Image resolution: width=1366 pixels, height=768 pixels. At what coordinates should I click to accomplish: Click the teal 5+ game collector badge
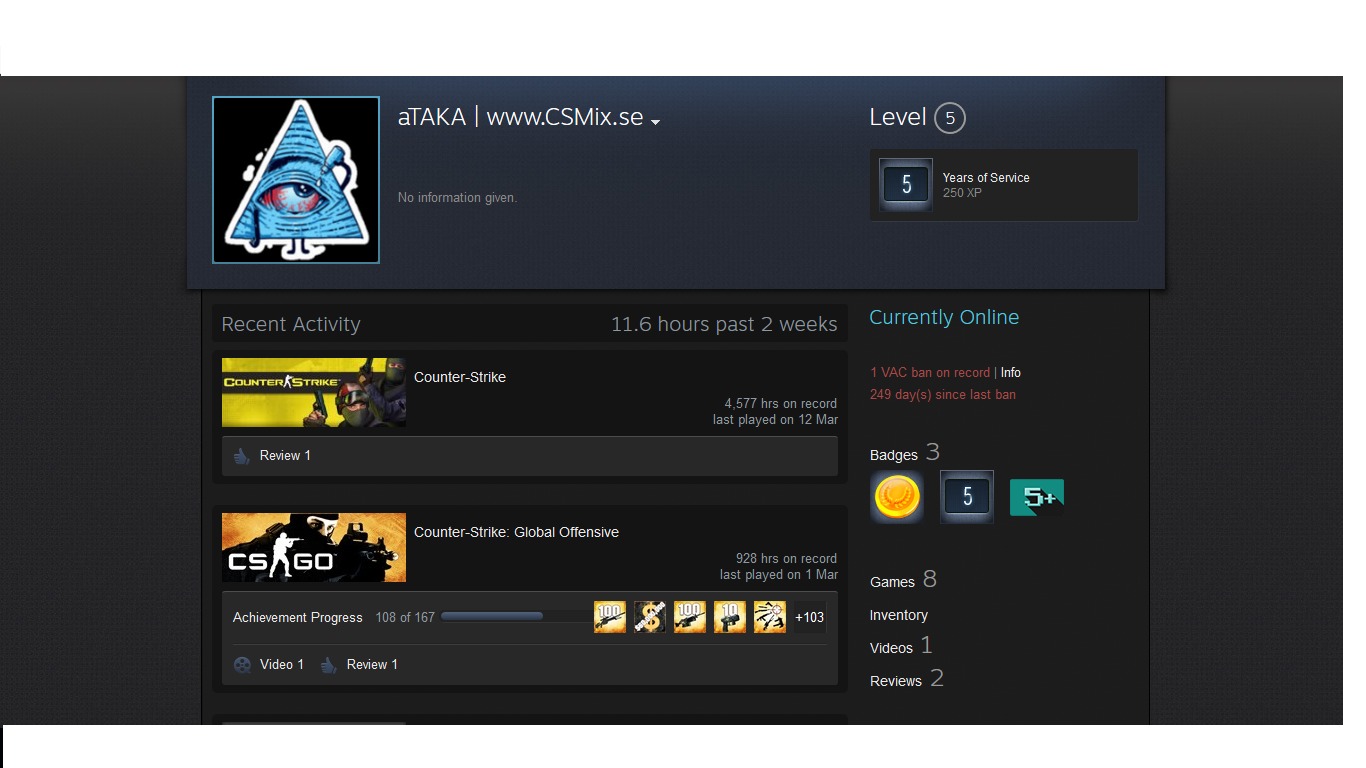click(x=1037, y=497)
